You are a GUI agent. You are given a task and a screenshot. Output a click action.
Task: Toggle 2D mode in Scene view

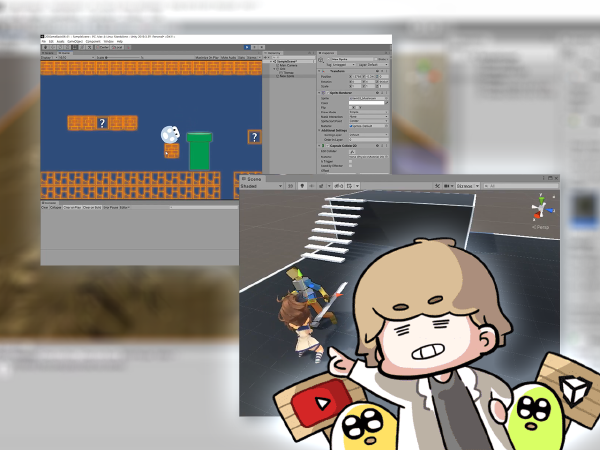[290, 186]
